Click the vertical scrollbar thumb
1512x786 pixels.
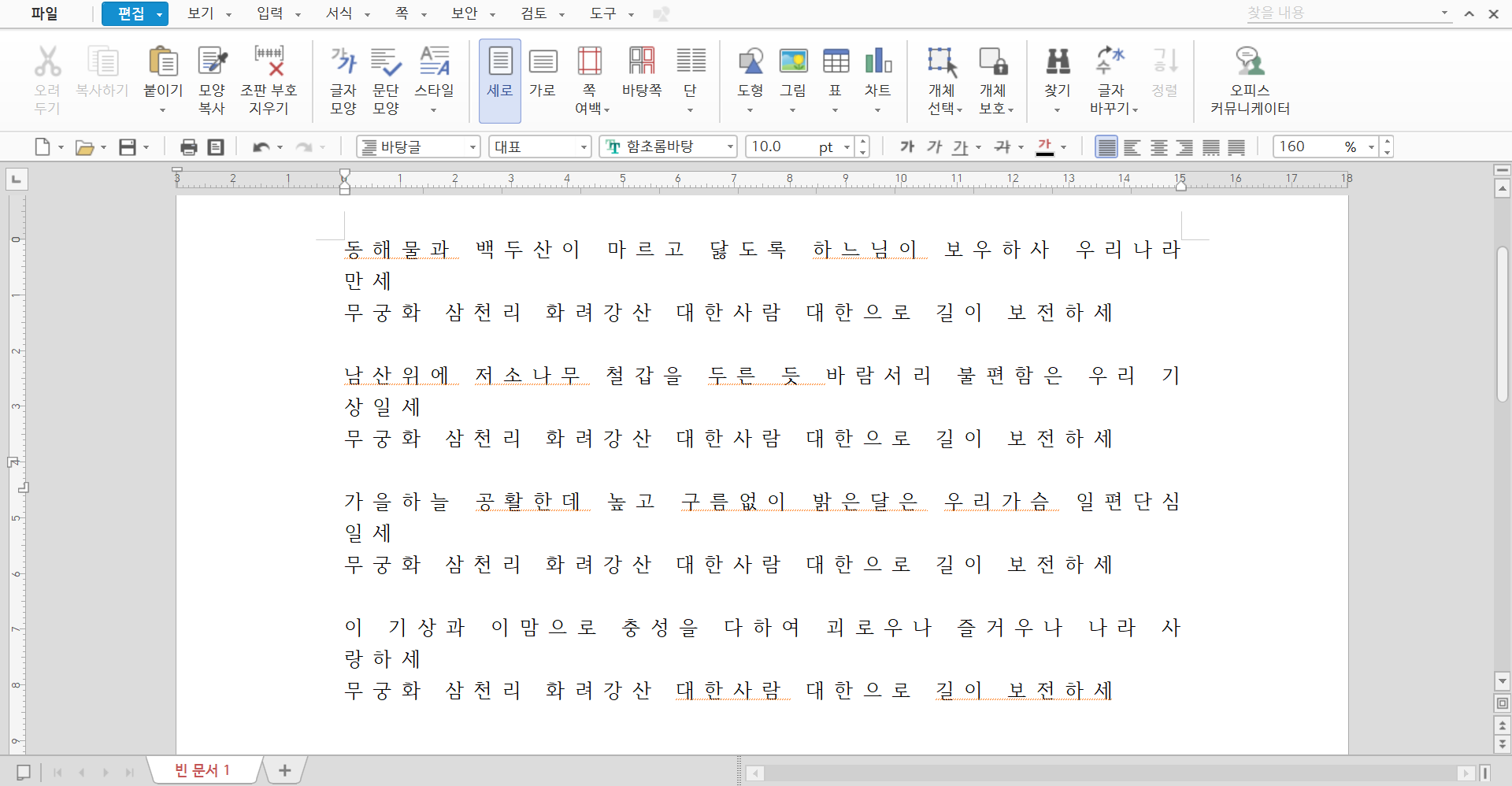click(1503, 324)
